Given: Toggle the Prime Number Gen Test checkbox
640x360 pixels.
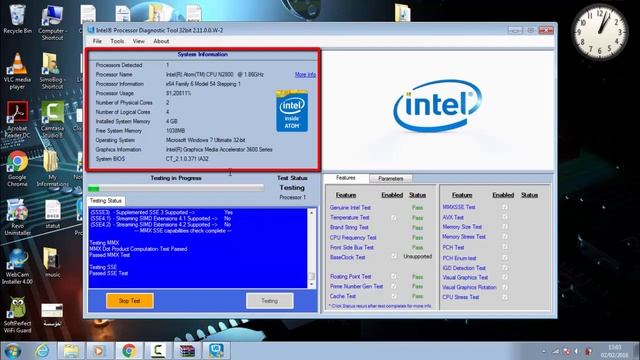Looking at the screenshot, I should tap(394, 286).
